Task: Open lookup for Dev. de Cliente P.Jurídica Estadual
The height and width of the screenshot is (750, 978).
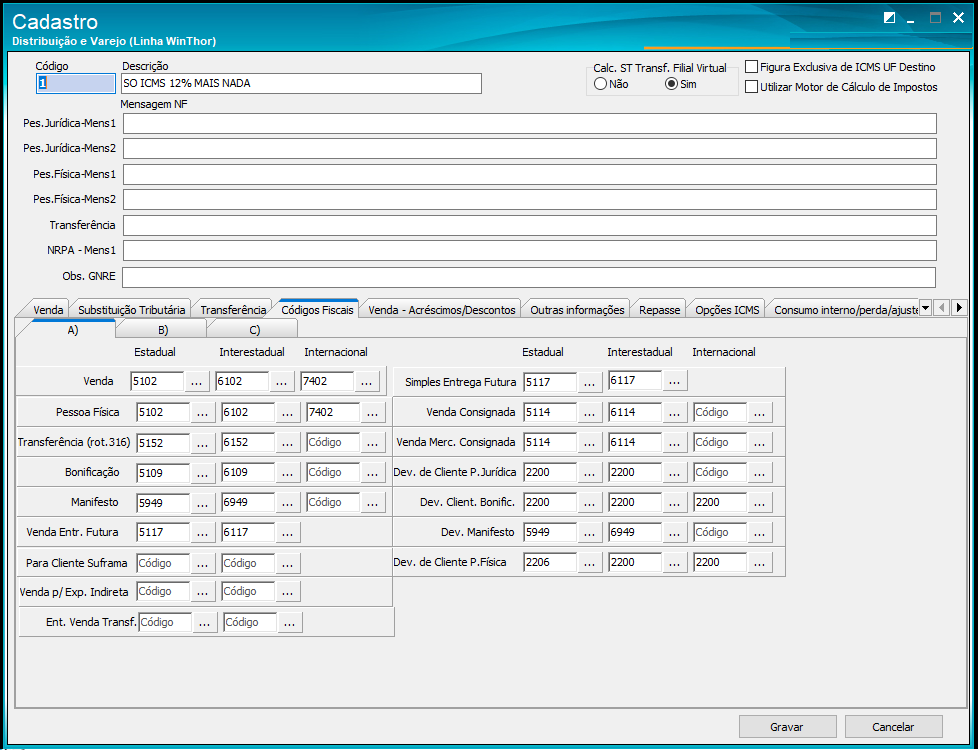Action: click(x=589, y=472)
